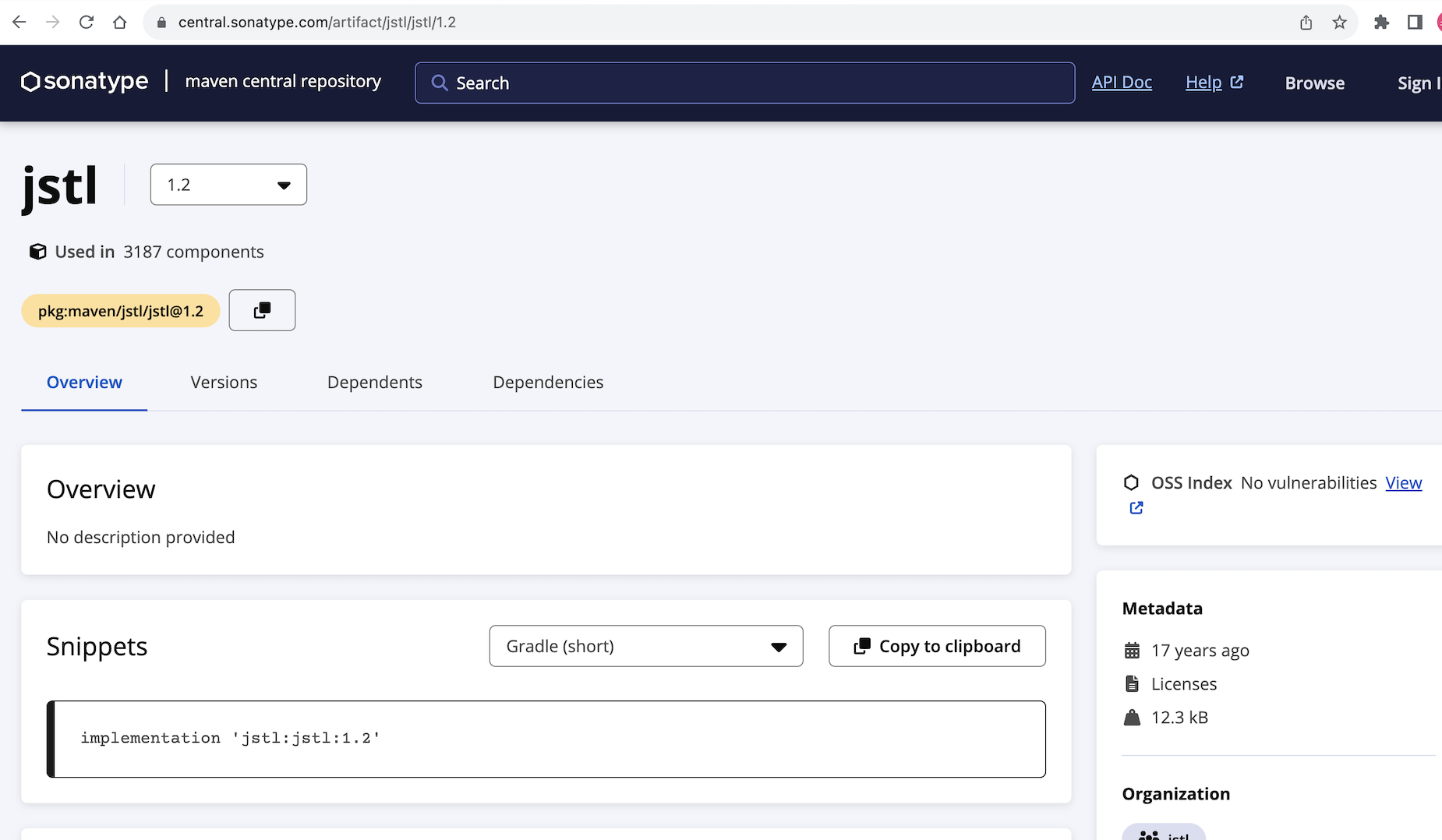Click the No vulnerabilities text
The image size is (1442, 840).
(1309, 483)
